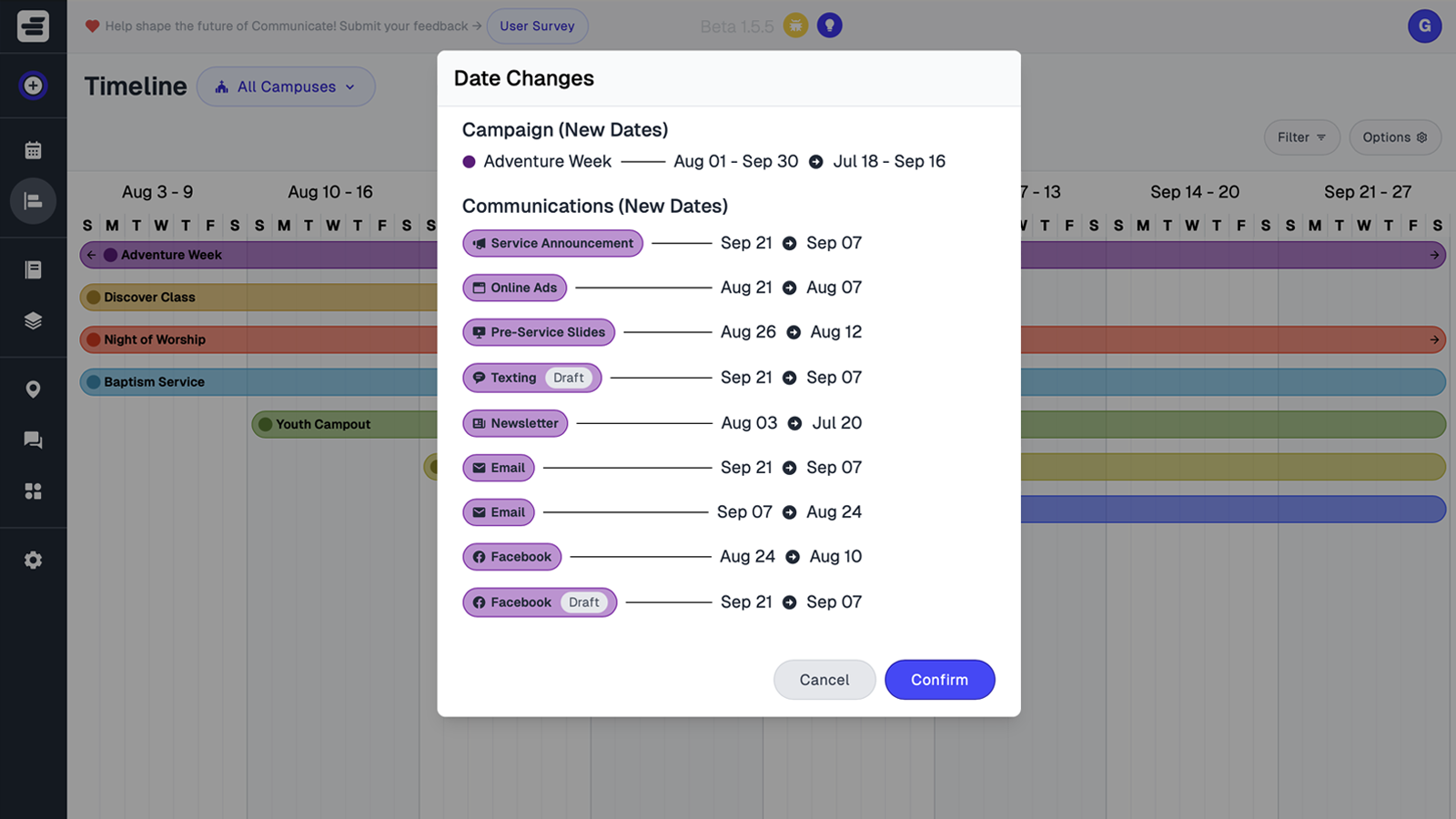Confirm the date changes
The image size is (1456, 819).
pyautogui.click(x=939, y=680)
